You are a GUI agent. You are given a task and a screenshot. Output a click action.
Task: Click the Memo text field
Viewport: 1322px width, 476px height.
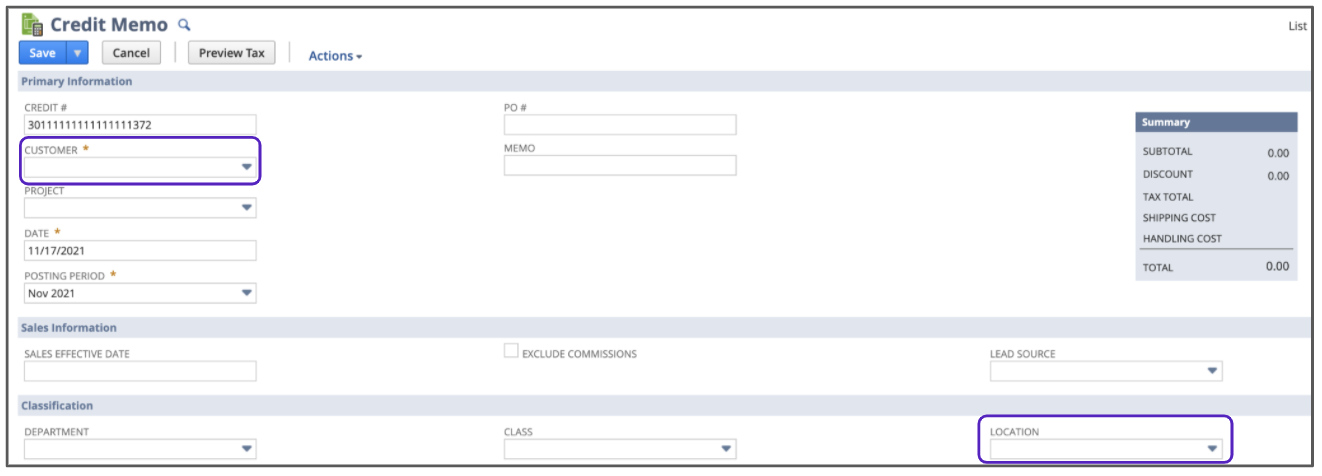click(620, 166)
